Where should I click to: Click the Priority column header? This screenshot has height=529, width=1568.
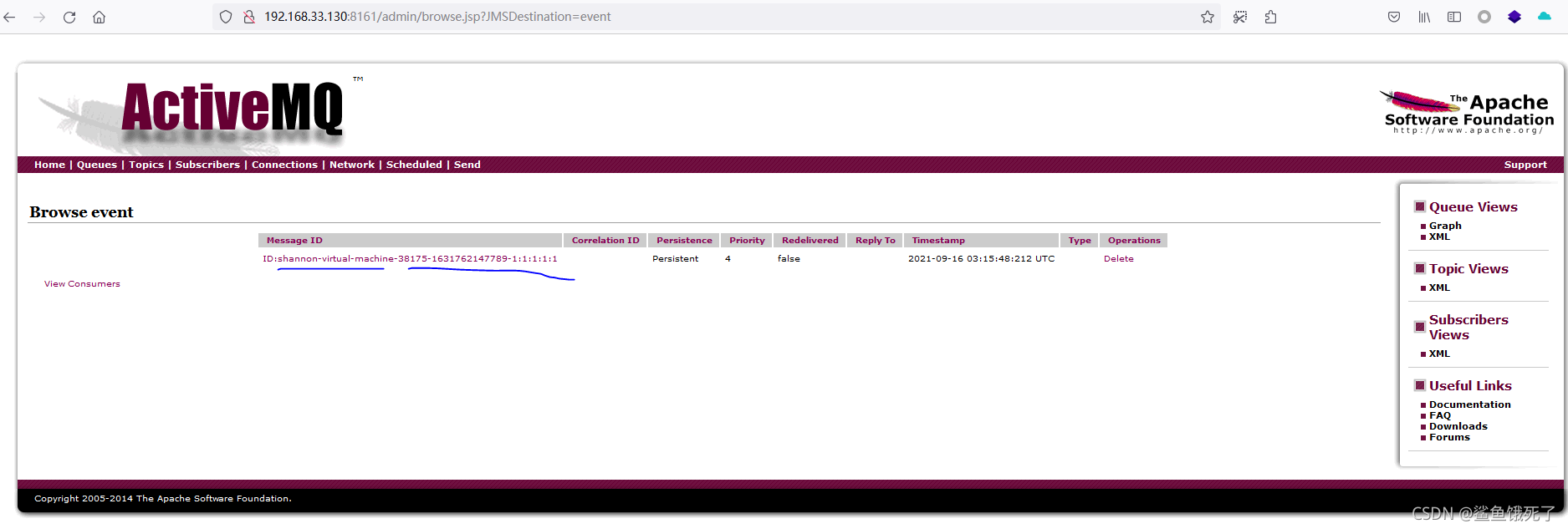[x=747, y=241]
